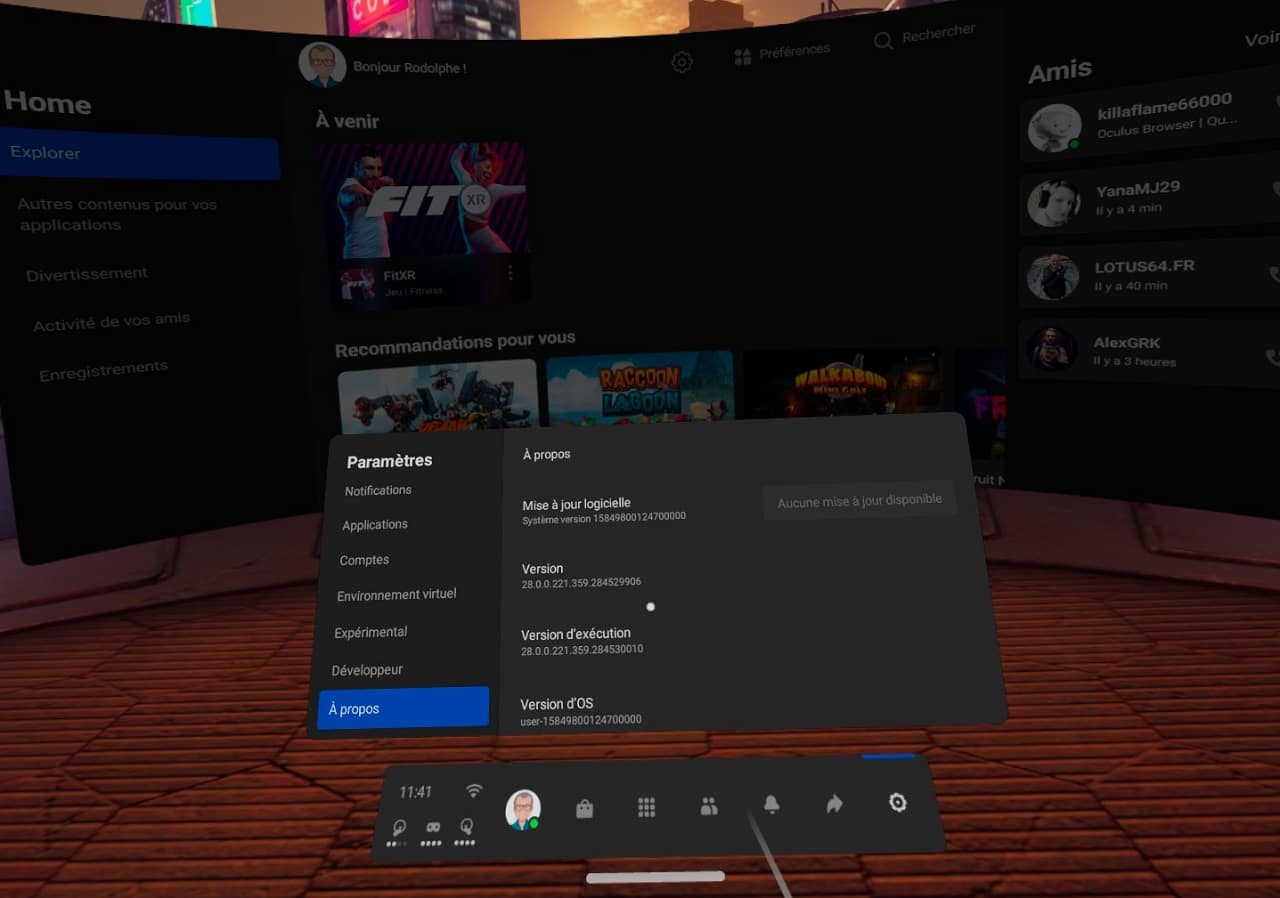
Task: Click the Mise à jour logicielle label
Action: click(x=577, y=504)
